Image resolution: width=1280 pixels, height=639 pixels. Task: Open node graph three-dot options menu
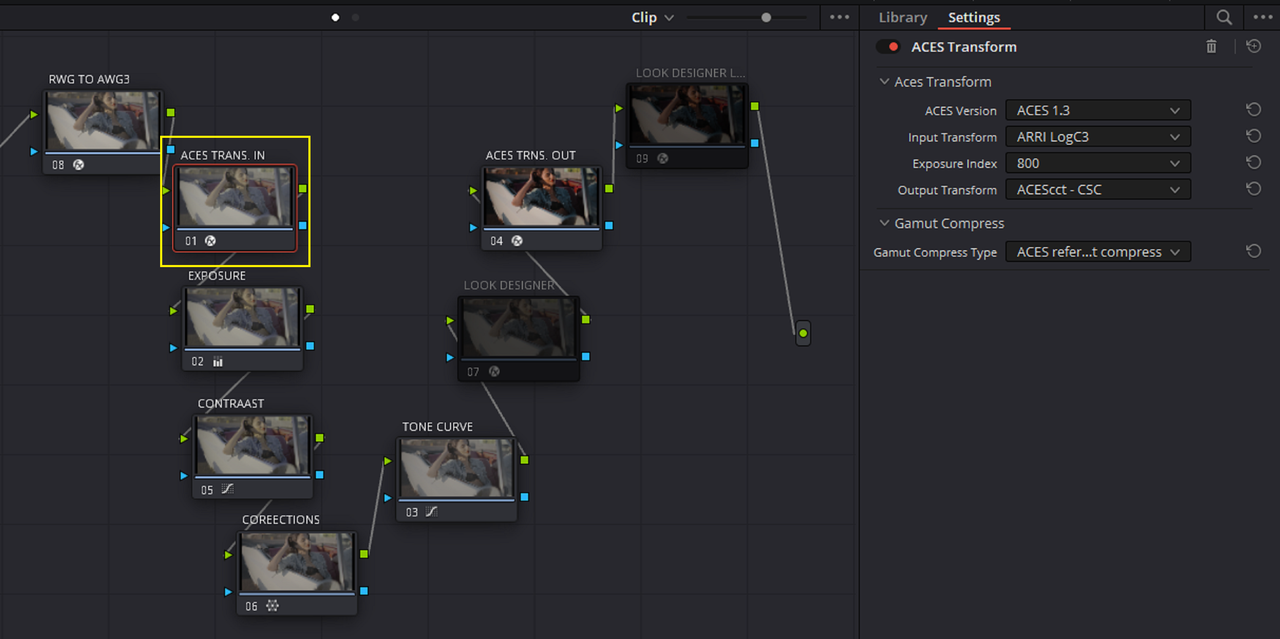[839, 17]
